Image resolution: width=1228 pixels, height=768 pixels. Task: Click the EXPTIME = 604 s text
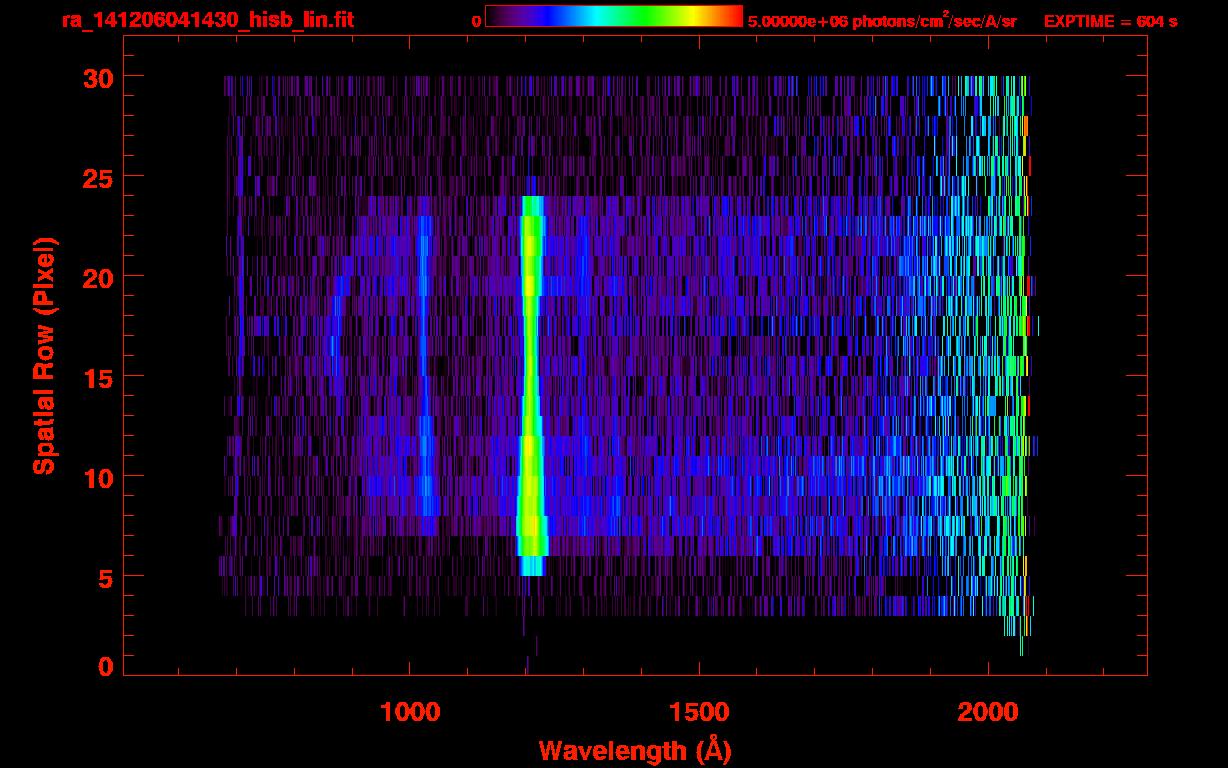(x=1110, y=21)
